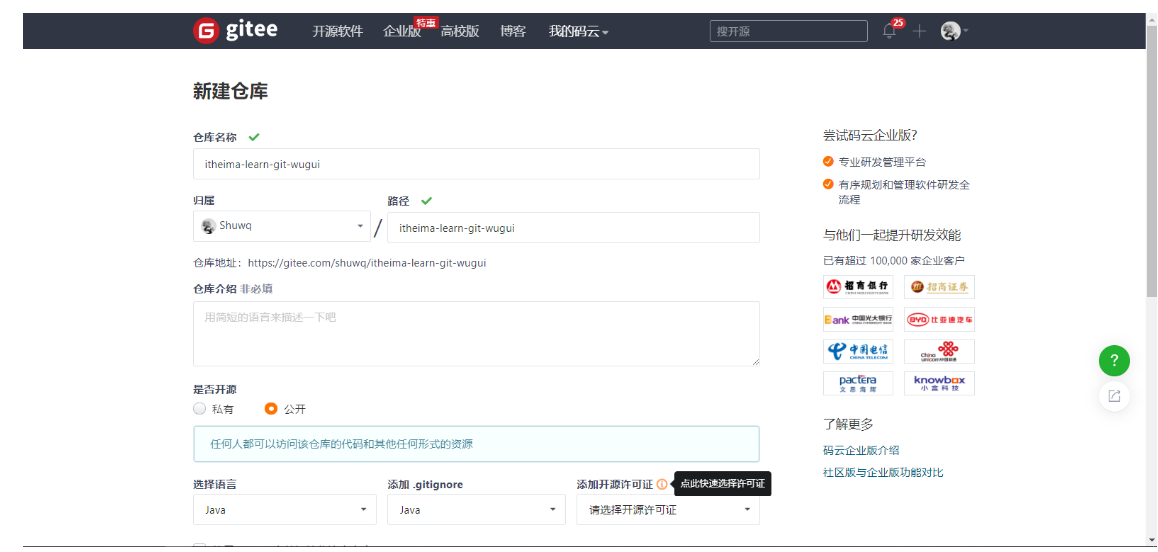The image size is (1158, 552).
Task: Click the 尝试码云企业版? heading
Action: (870, 135)
